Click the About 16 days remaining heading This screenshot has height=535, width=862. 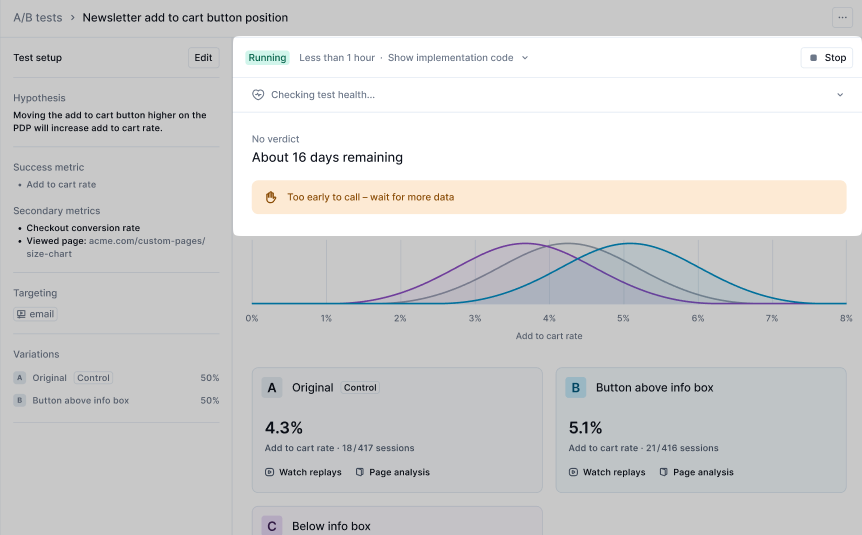(x=327, y=157)
